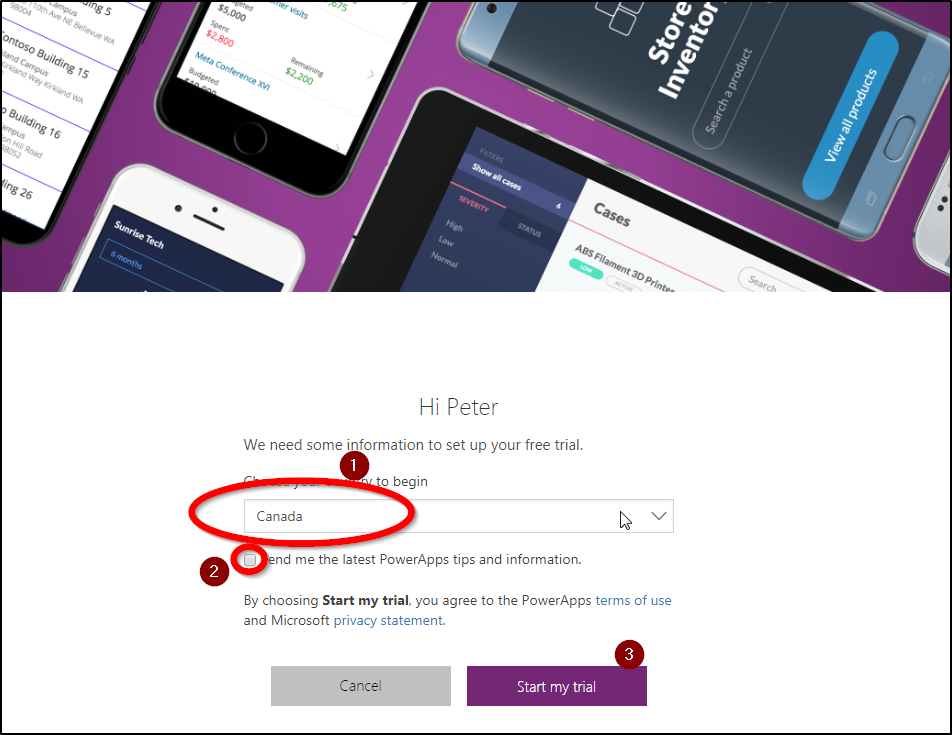Start my trial with the purple button
Viewport: 952px width, 735px height.
[557, 686]
